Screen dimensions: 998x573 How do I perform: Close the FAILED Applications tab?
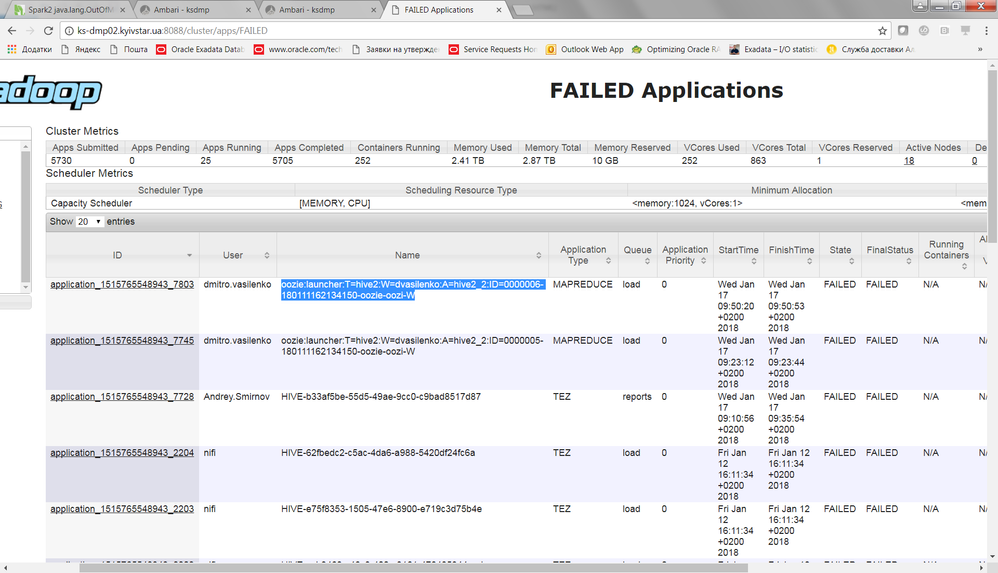(499, 10)
